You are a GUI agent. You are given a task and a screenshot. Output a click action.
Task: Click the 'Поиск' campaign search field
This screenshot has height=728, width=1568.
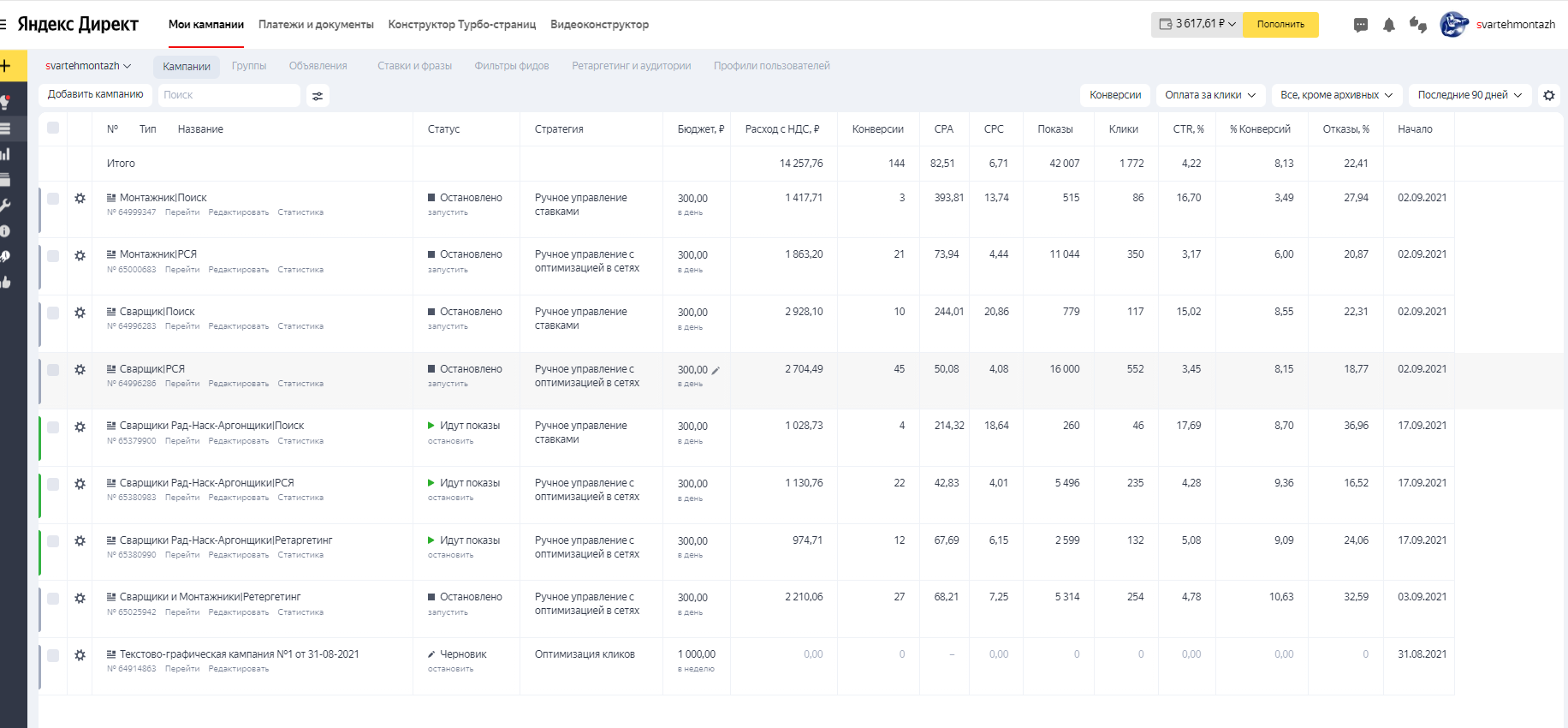tap(229, 95)
